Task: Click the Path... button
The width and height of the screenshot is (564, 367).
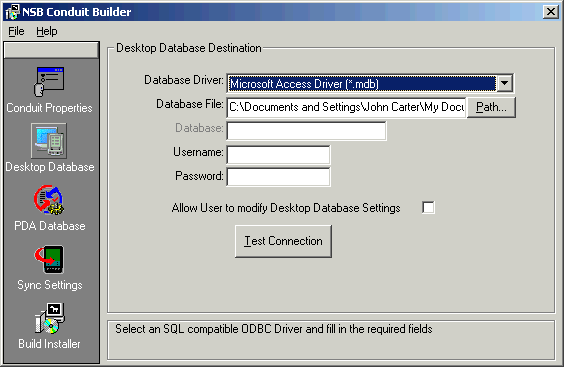Action: 491,107
